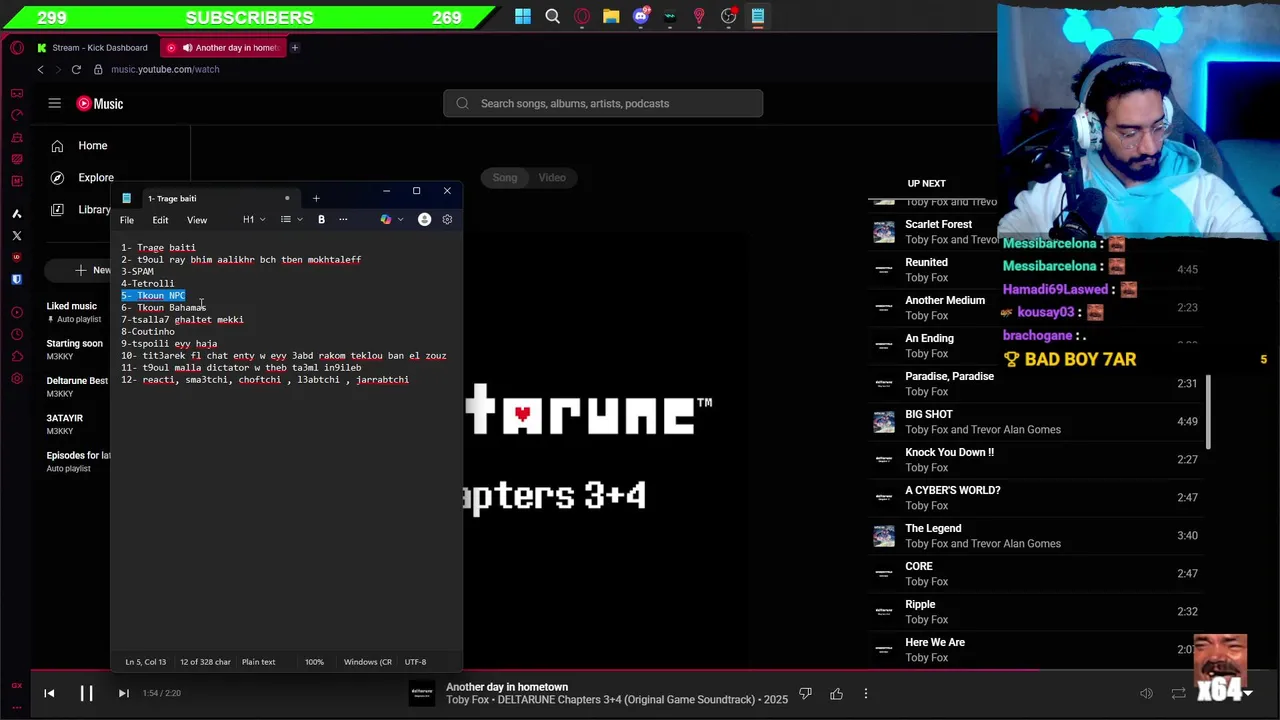The height and width of the screenshot is (720, 1280).
Task: Go back in browser history
Action: click(40, 69)
